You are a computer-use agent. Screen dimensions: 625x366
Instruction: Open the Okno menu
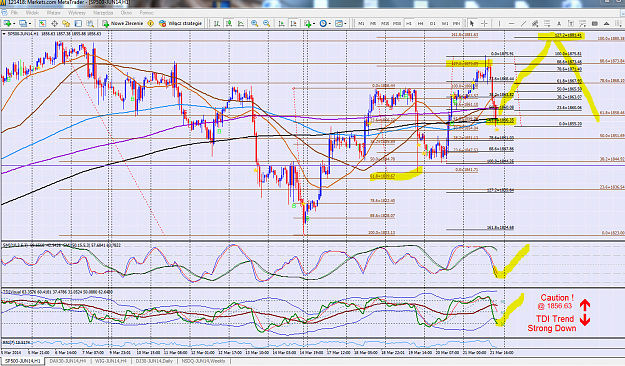(126, 13)
